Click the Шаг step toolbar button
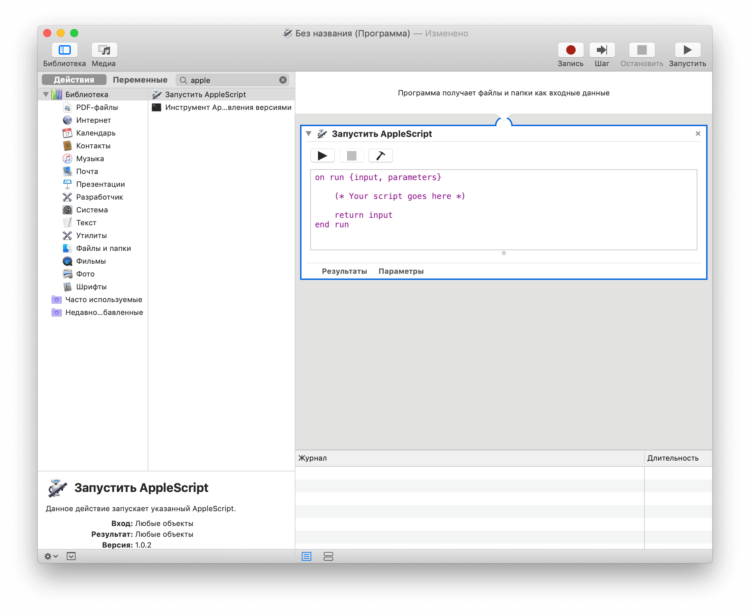 (602, 50)
